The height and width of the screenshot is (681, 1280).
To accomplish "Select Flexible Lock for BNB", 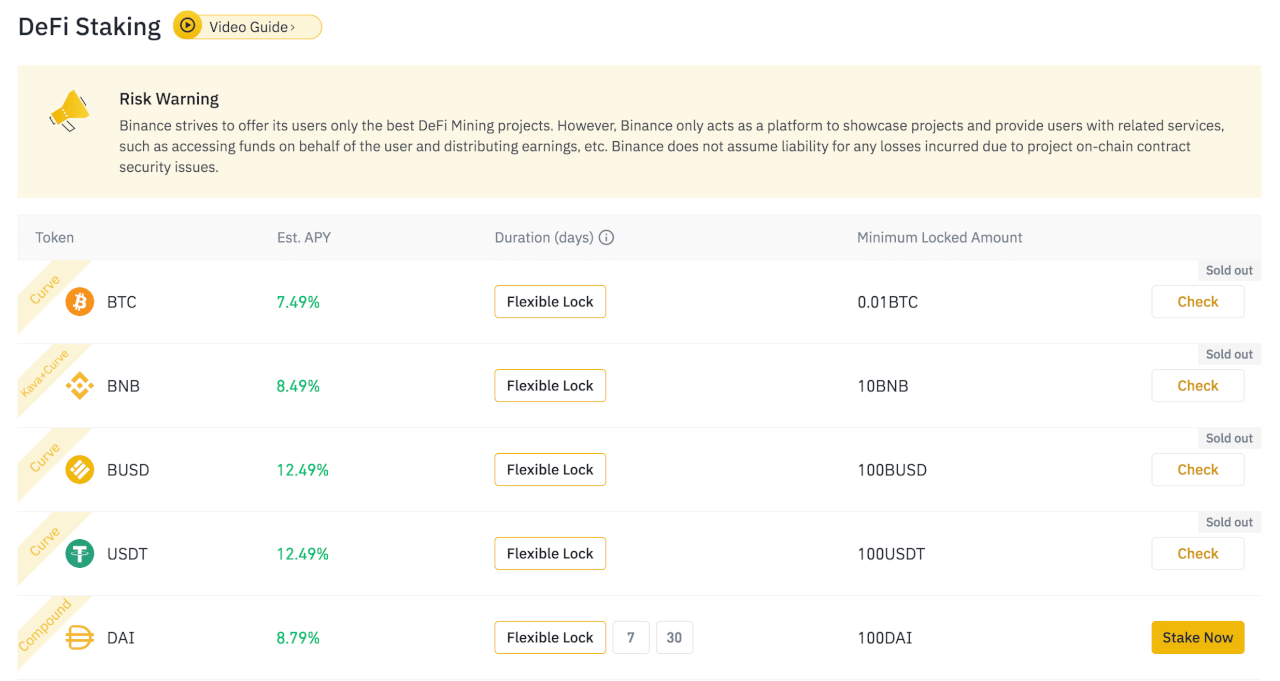I will coord(550,386).
